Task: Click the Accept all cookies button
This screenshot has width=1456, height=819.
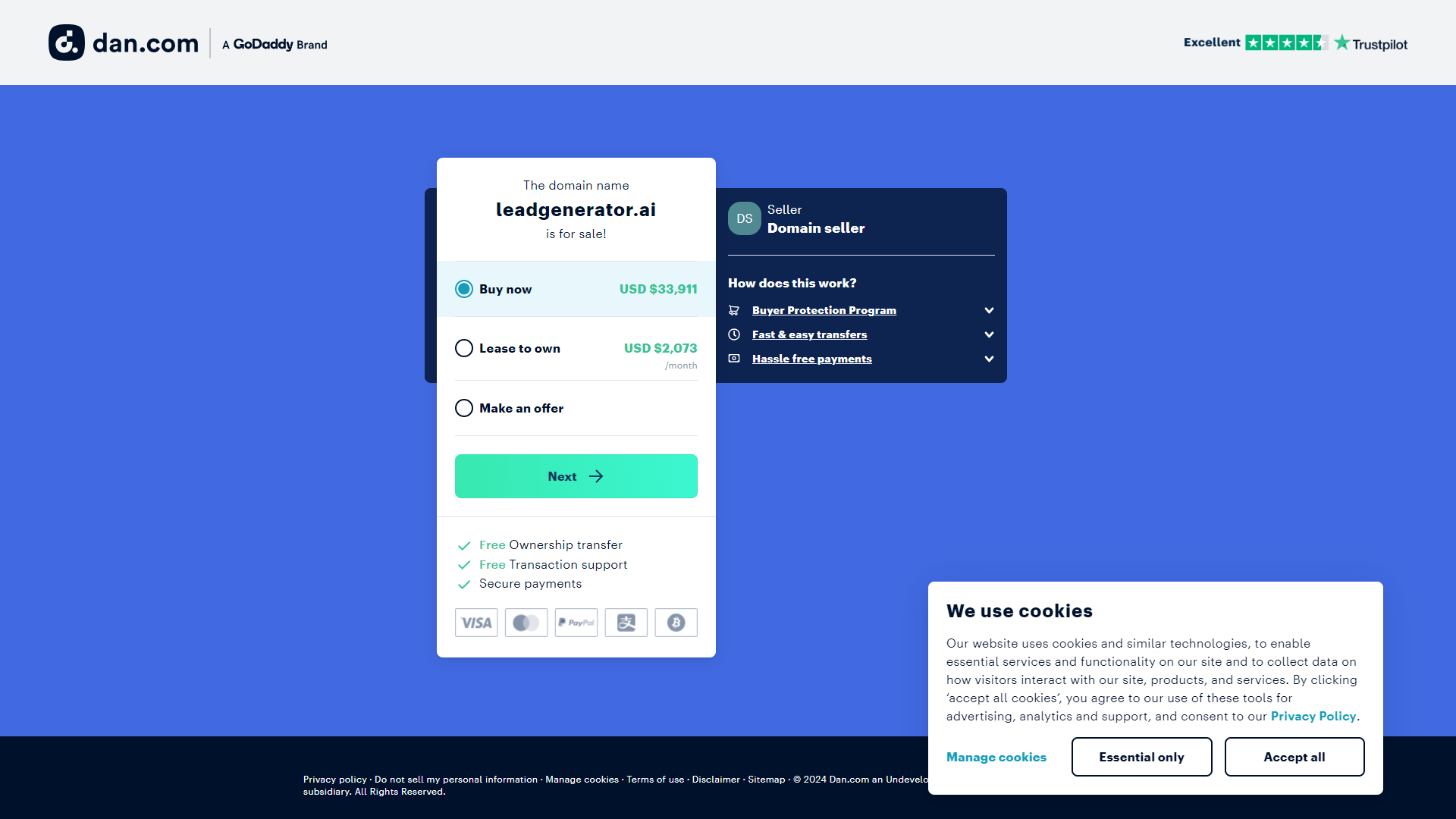Action: coord(1294,756)
